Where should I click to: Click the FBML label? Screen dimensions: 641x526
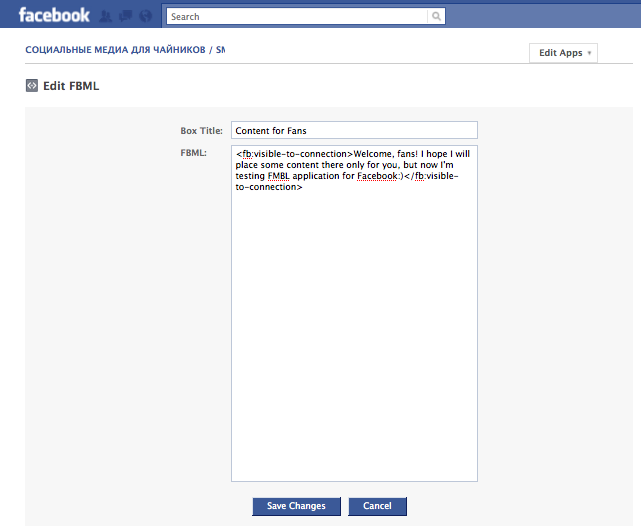pos(193,153)
